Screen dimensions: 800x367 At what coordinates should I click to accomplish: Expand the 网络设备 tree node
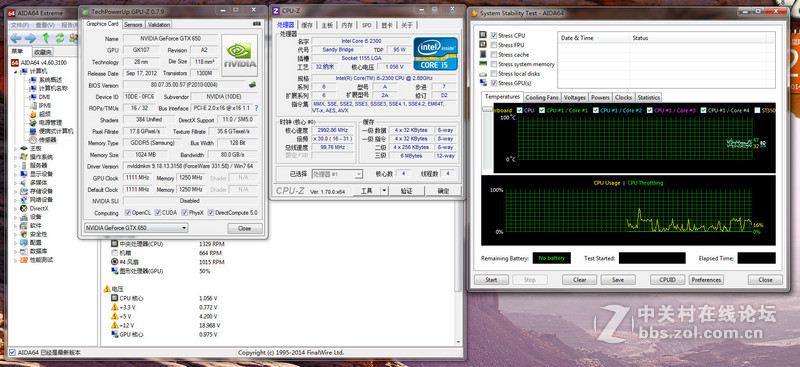[x=16, y=200]
